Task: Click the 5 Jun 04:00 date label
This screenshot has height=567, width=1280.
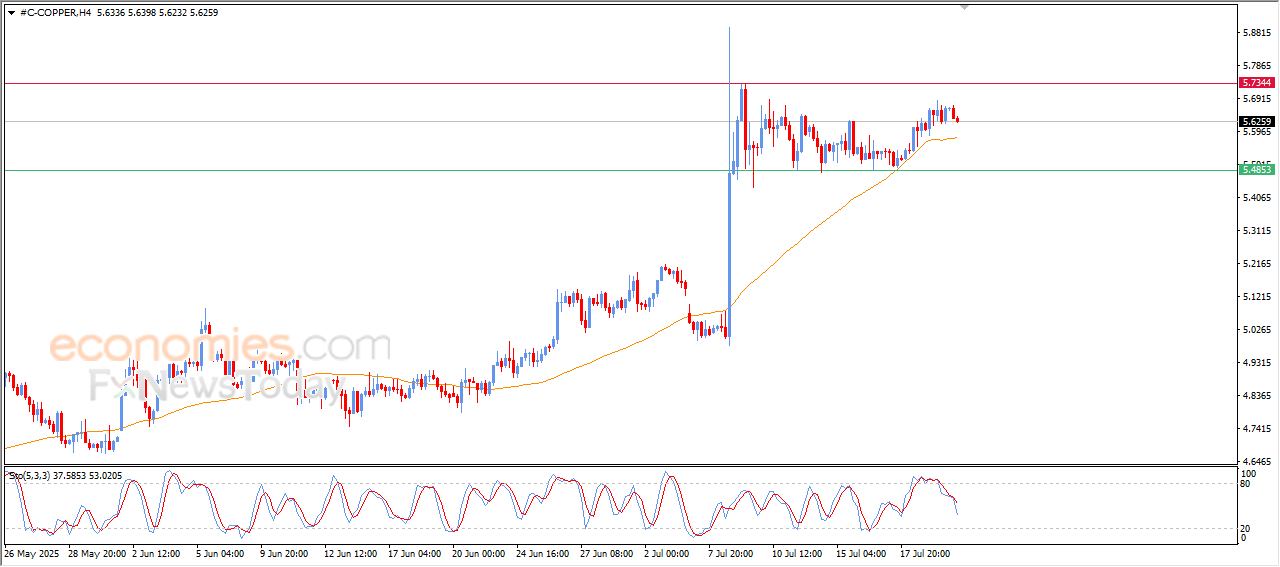Action: [220, 552]
